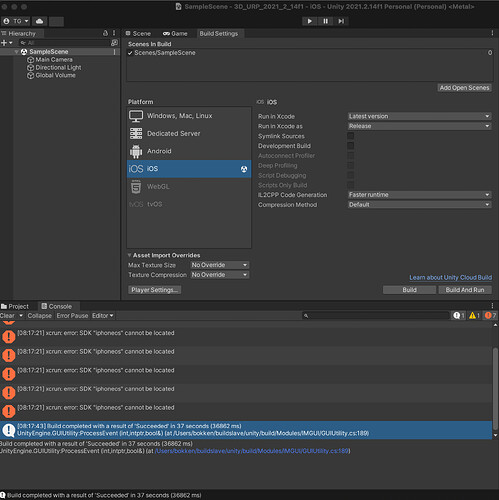Enable the Development Build checkbox
Viewport: 499px width, 500px height.
[351, 146]
